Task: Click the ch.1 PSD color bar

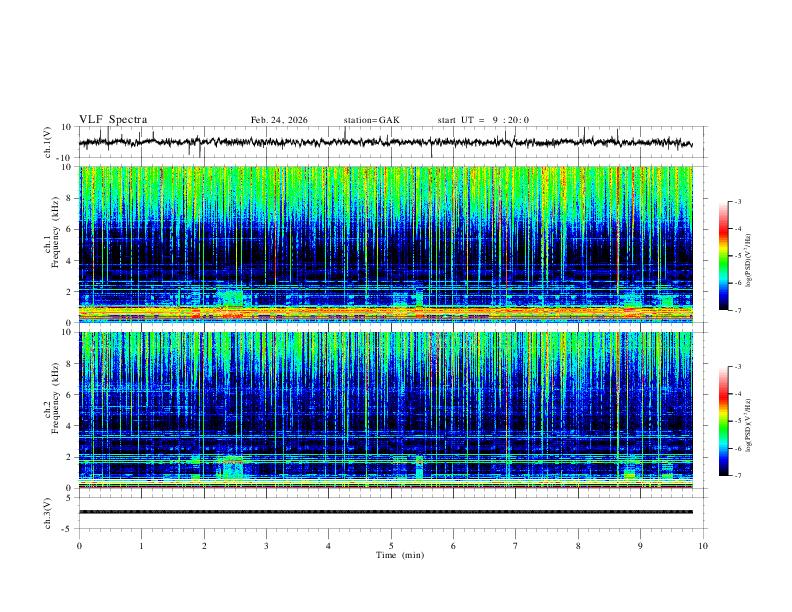Action: pos(724,256)
